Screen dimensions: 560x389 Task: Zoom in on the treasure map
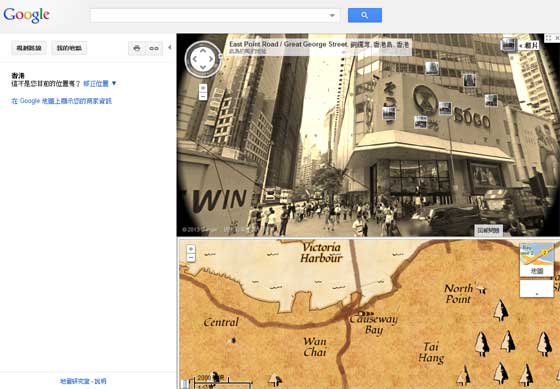pos(191,249)
